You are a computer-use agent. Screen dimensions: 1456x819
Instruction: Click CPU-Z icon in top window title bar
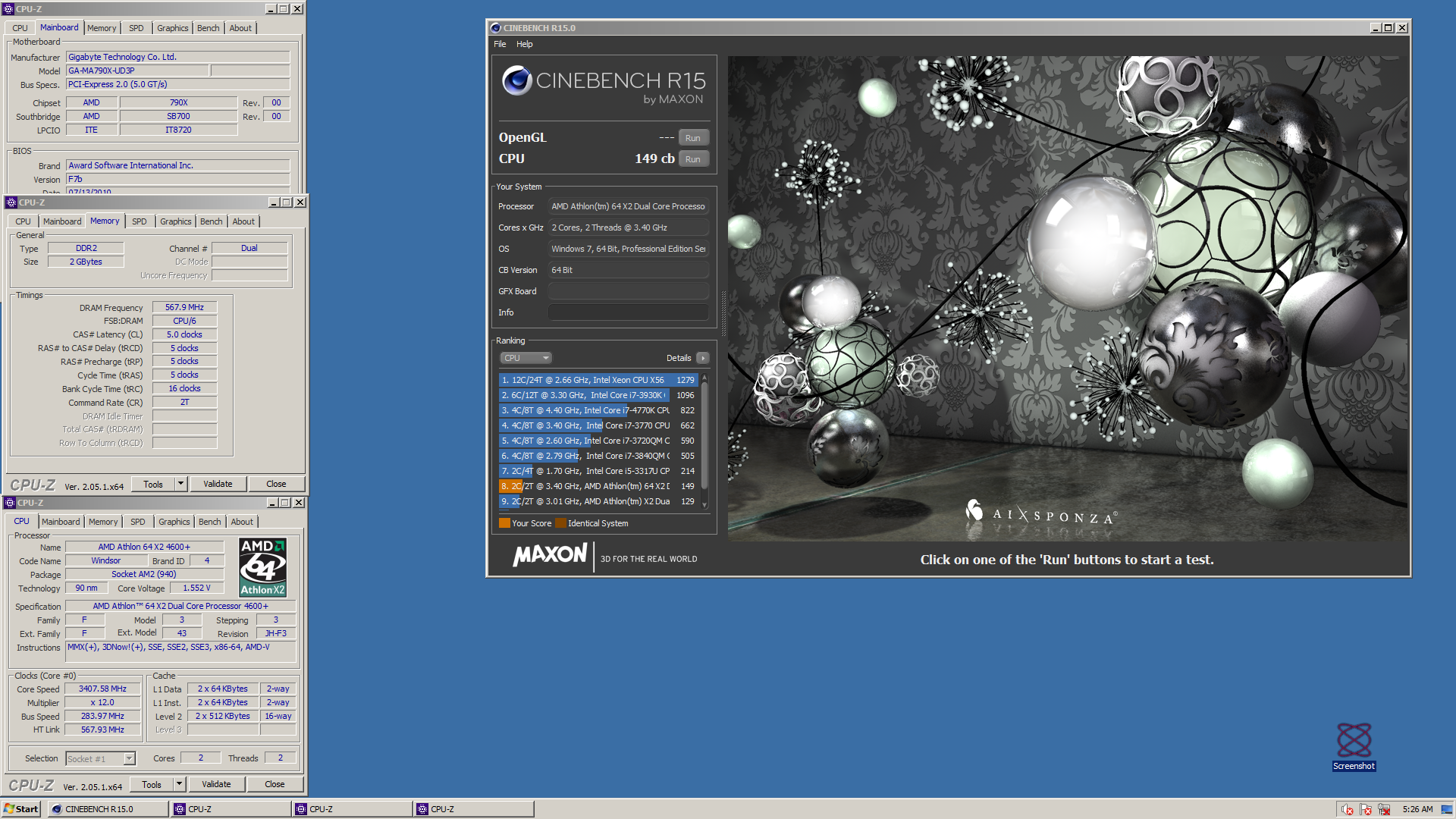click(8, 9)
